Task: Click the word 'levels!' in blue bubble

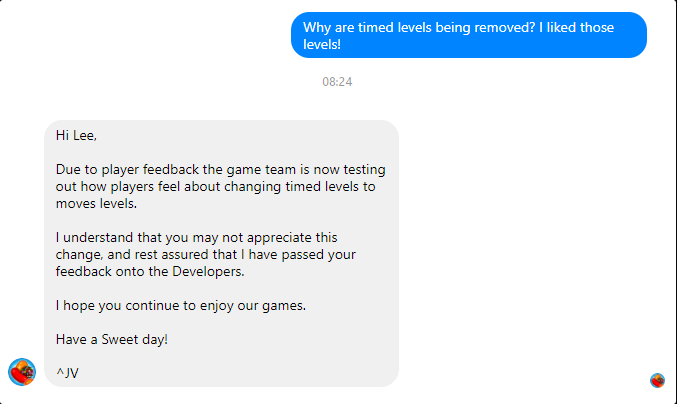Action: pyautogui.click(x=322, y=45)
